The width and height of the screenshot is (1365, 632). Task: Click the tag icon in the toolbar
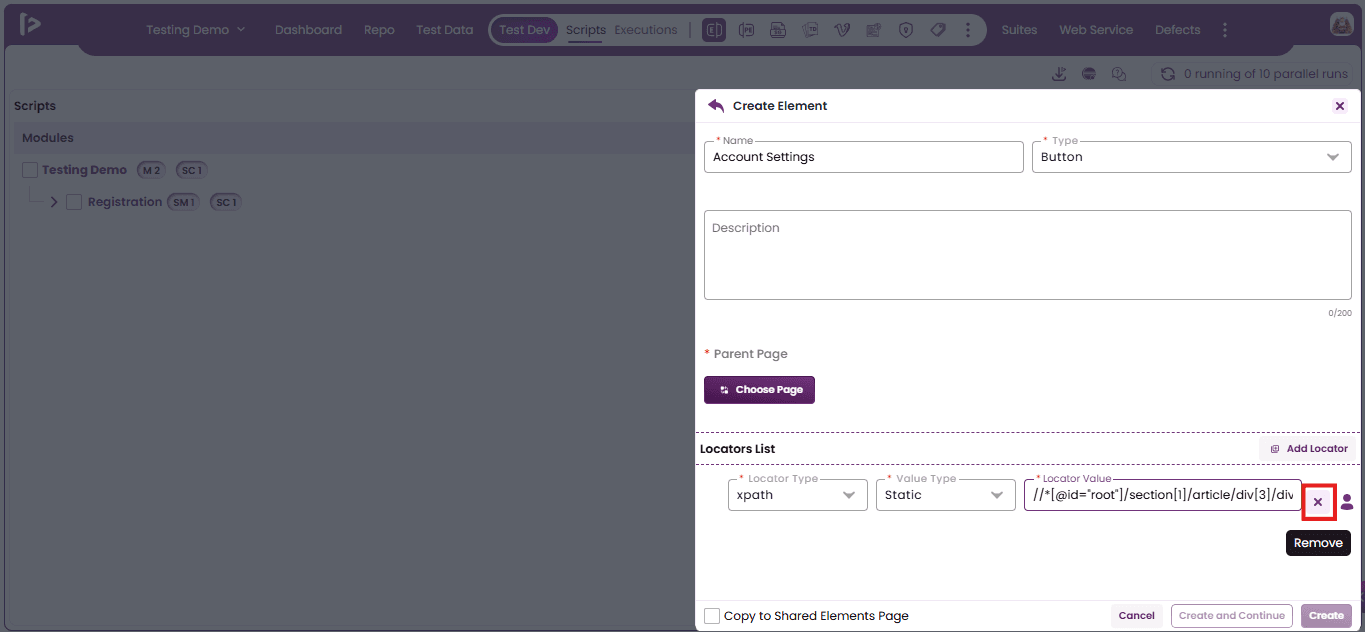pos(938,30)
